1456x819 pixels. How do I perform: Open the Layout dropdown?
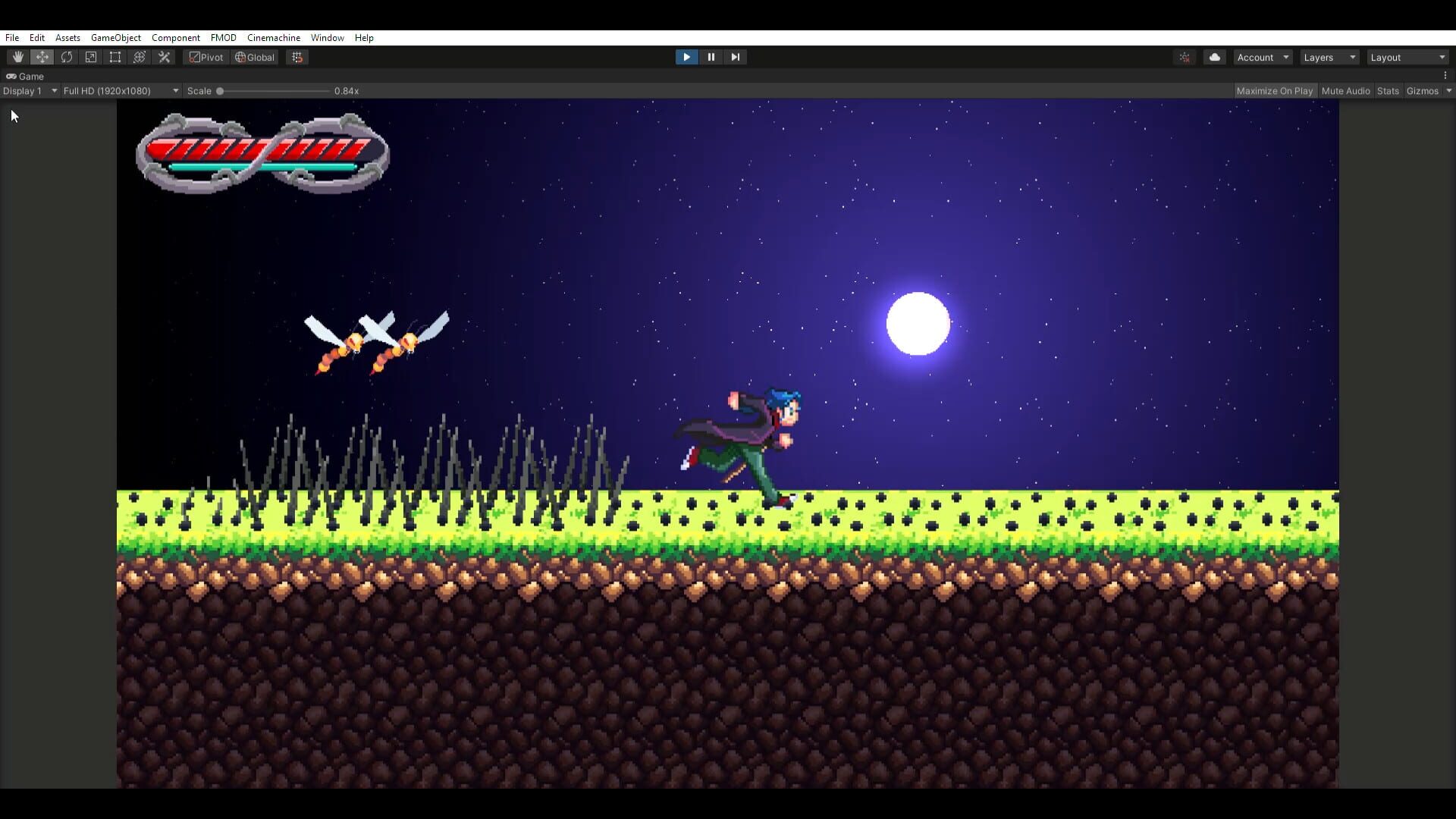tap(1407, 57)
